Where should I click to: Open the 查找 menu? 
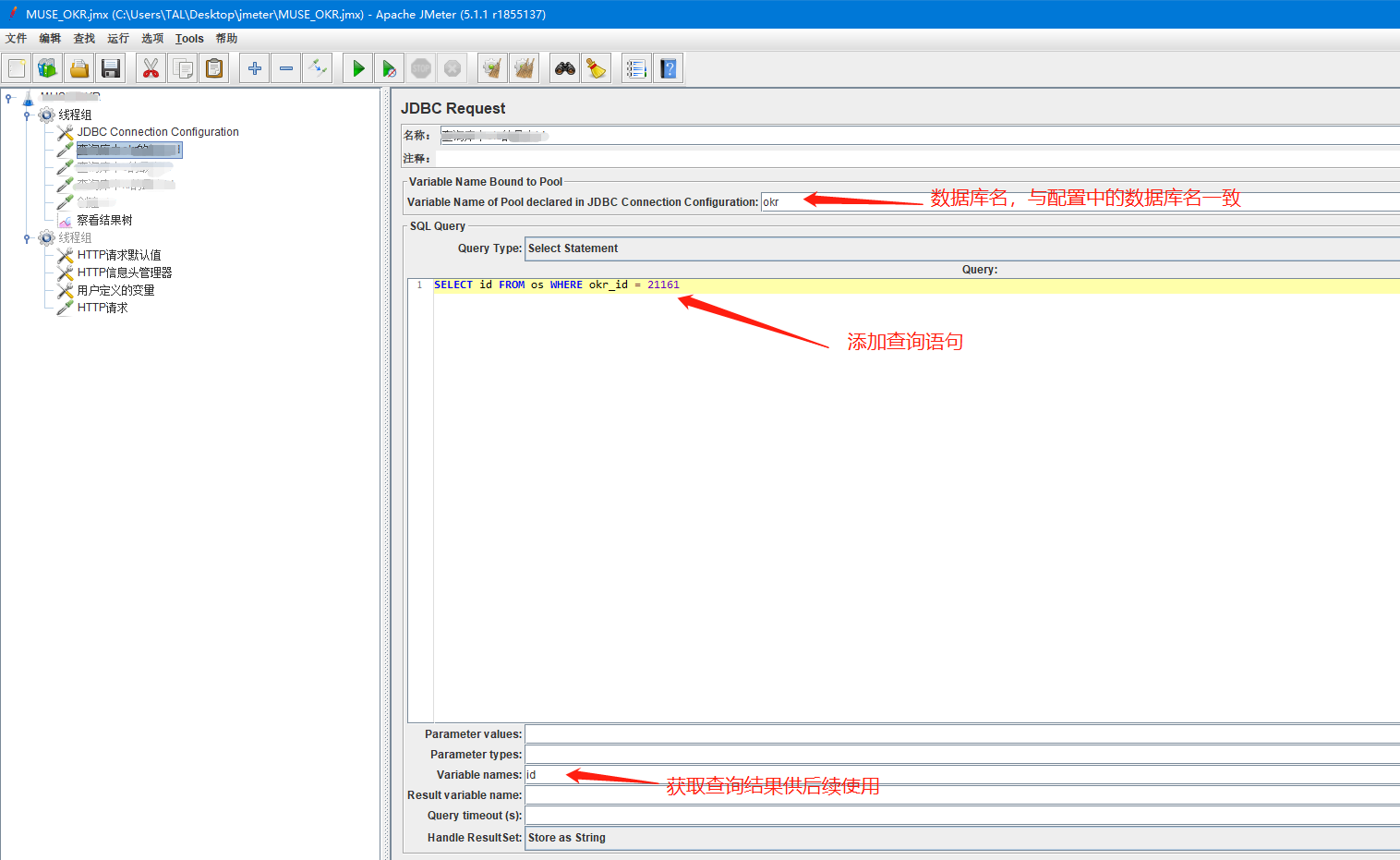(x=84, y=39)
